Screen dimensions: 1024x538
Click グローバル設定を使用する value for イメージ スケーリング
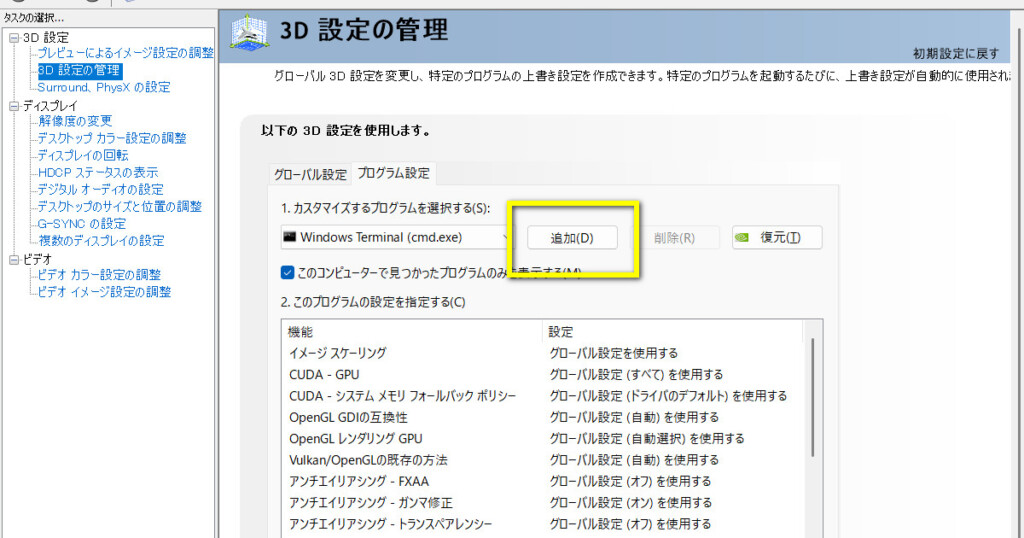click(x=613, y=353)
